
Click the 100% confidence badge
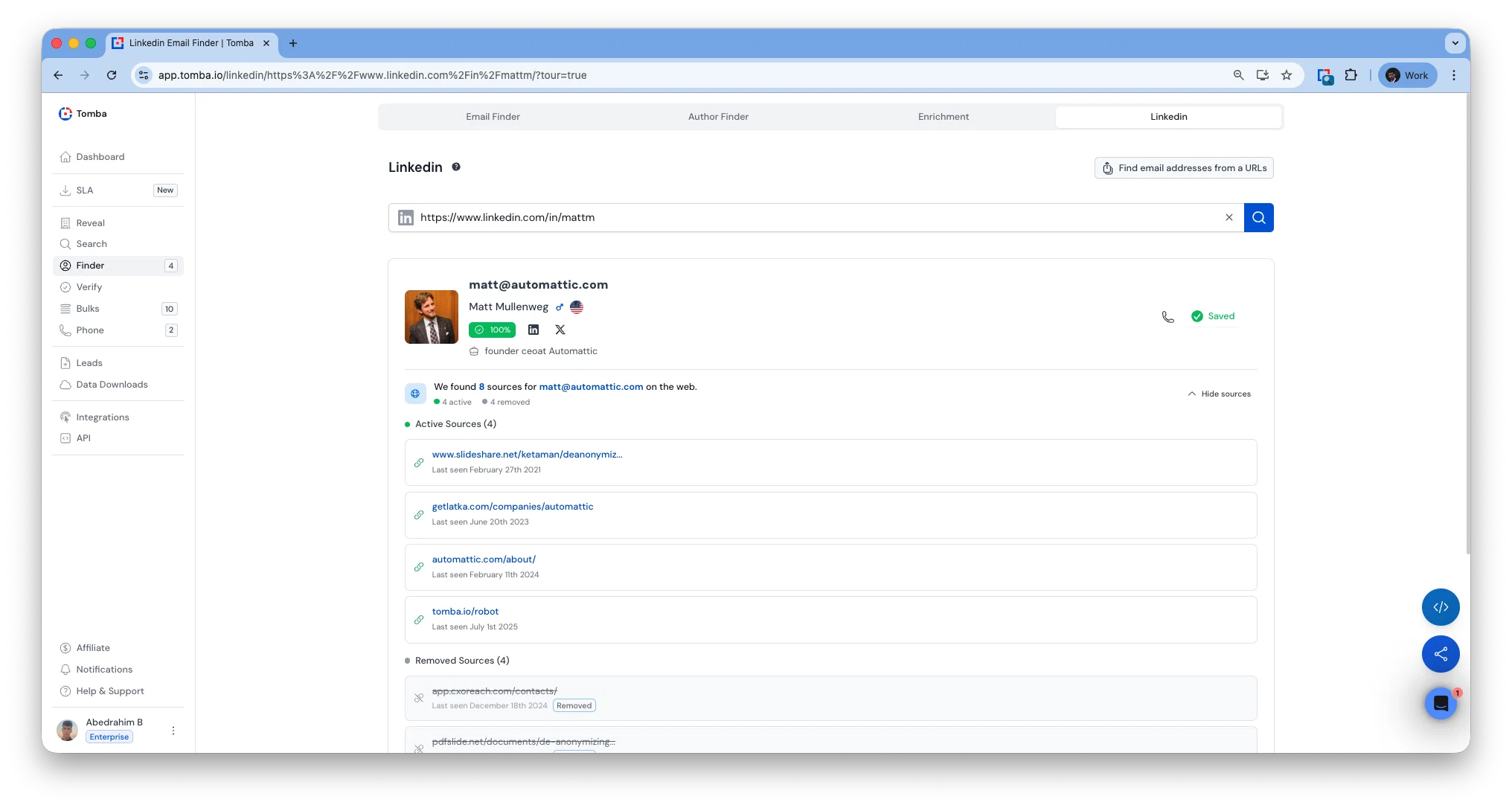click(x=492, y=330)
